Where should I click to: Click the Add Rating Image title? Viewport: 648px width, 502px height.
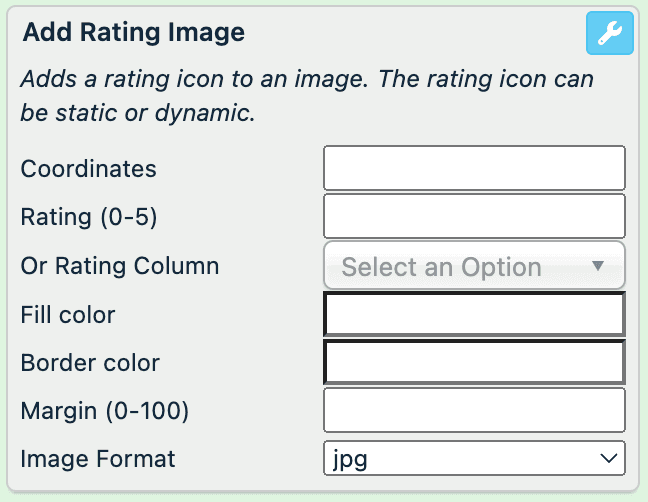pyautogui.click(x=134, y=33)
